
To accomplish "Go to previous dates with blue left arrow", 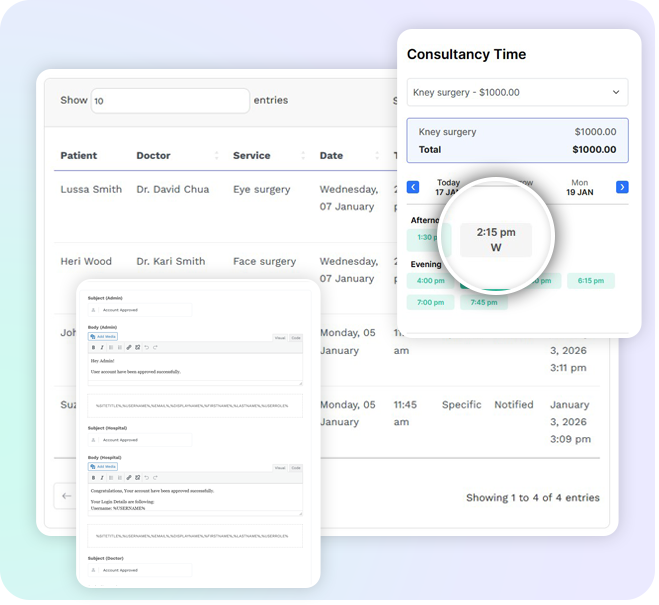I will pos(413,187).
